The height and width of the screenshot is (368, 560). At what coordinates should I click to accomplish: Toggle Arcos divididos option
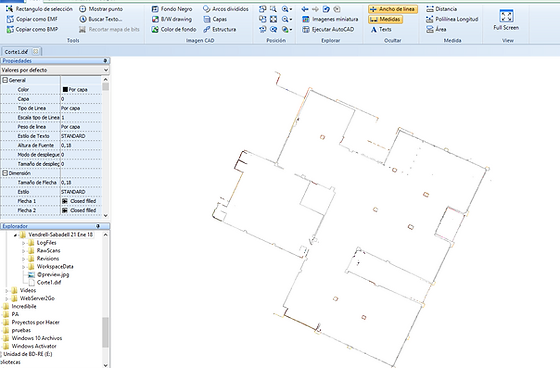(226, 9)
